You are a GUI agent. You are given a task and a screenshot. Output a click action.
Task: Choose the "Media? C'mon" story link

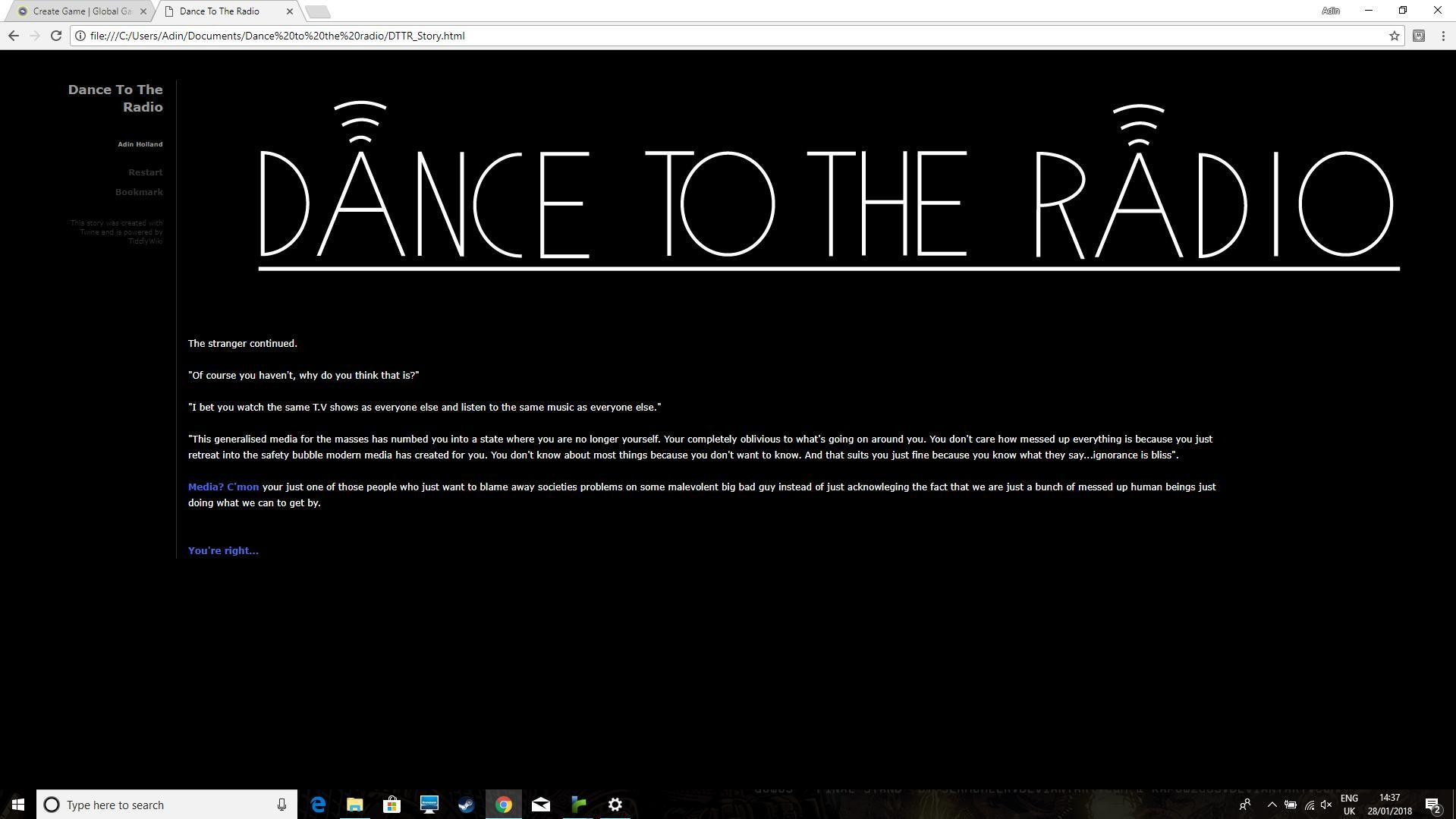(x=223, y=487)
